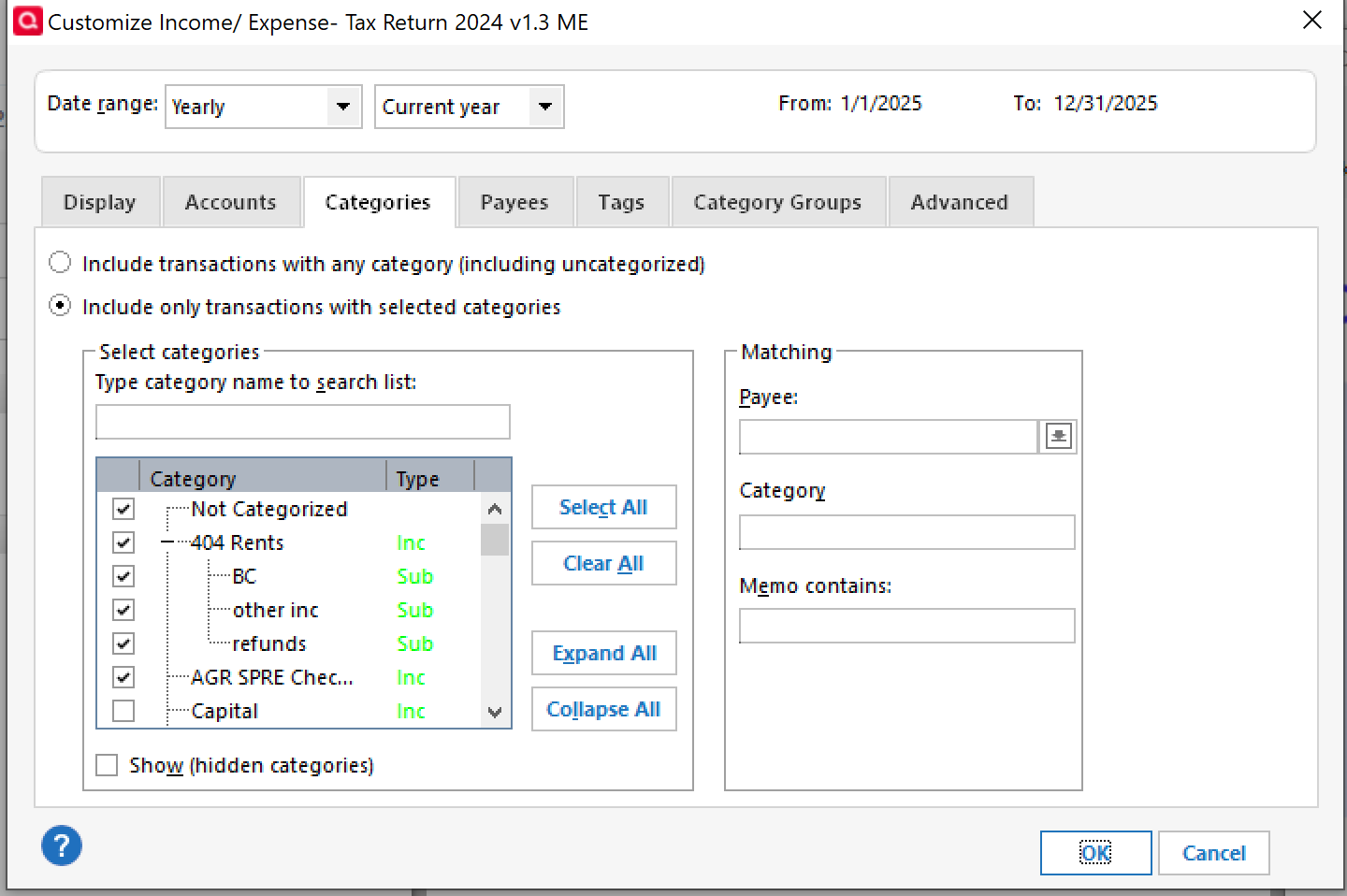Screen dimensions: 1347x896
Task: Select the 'other inc' subcategory row
Action: click(x=276, y=610)
